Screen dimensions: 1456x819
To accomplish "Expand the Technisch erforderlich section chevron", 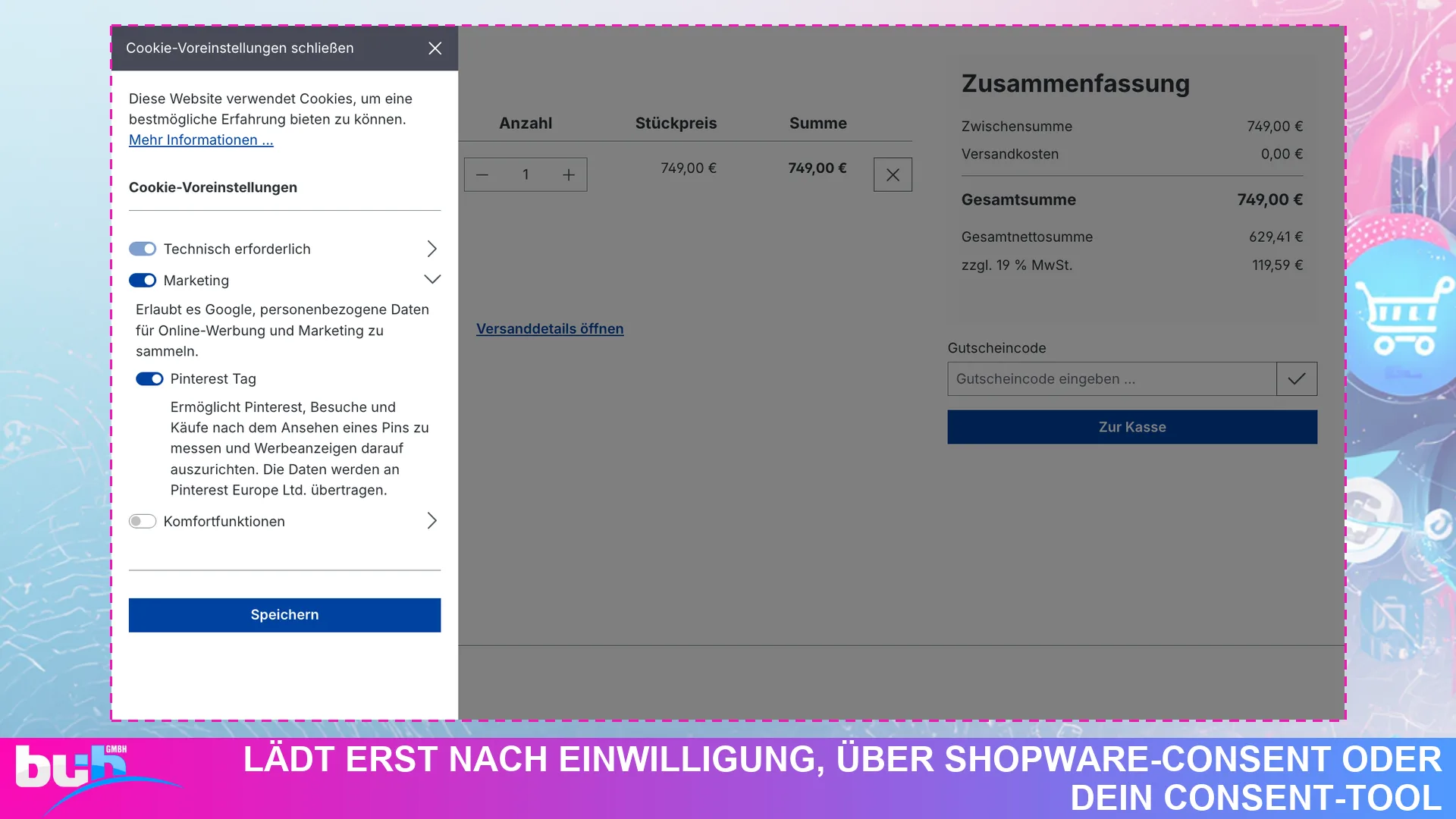I will tap(431, 249).
